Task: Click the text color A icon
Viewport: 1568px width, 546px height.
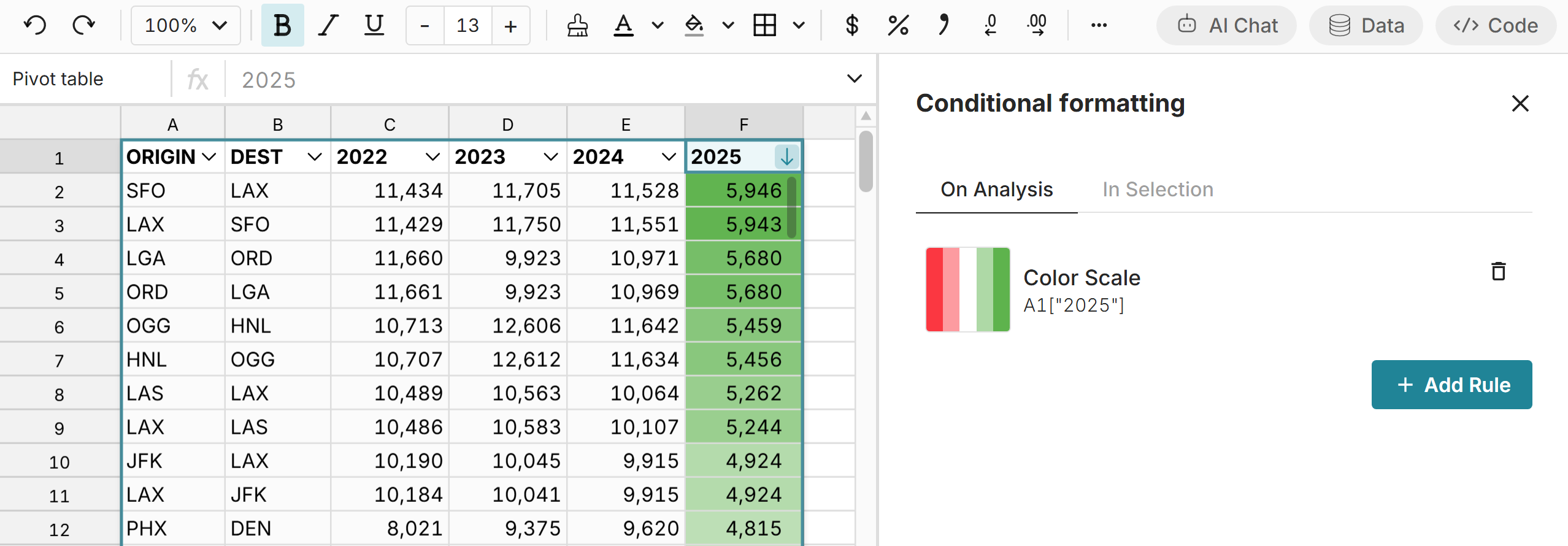Action: tap(623, 26)
